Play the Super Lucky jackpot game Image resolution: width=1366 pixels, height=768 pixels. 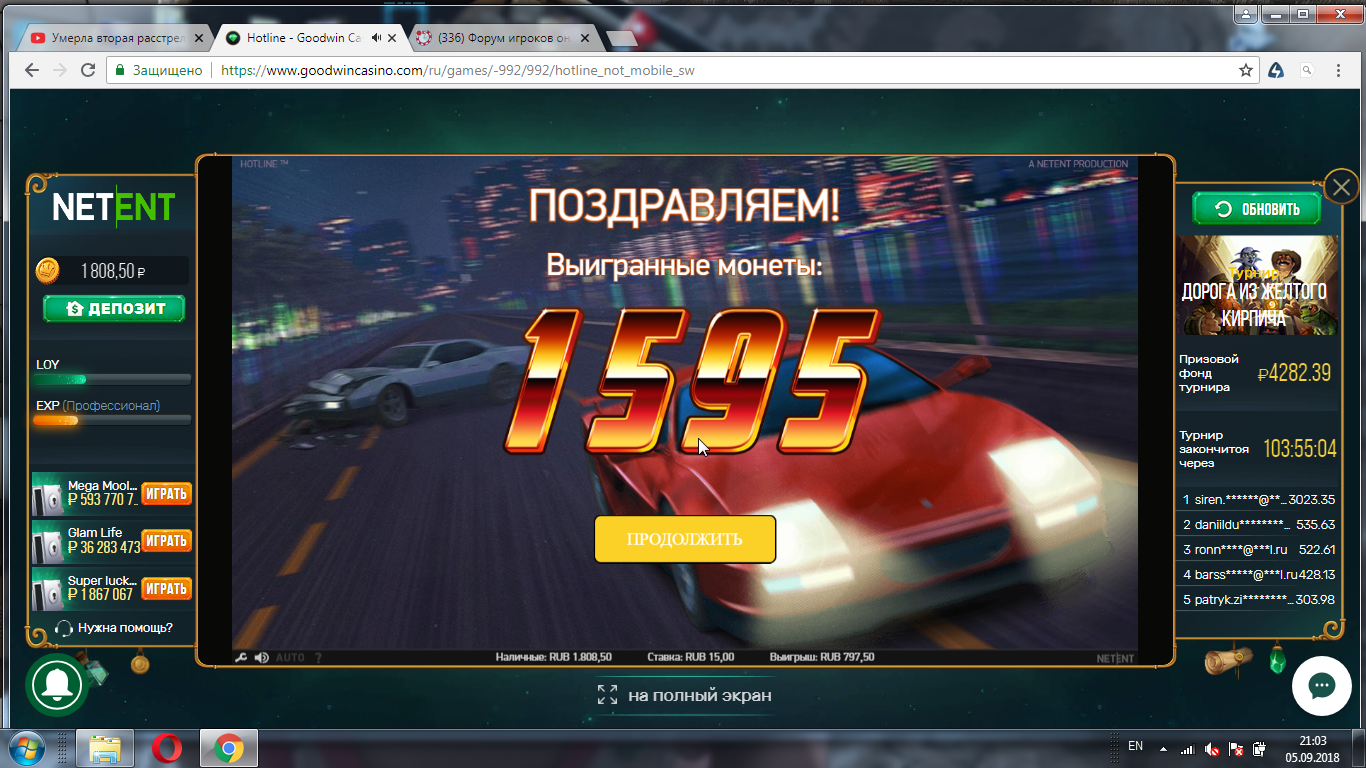pyautogui.click(x=166, y=589)
